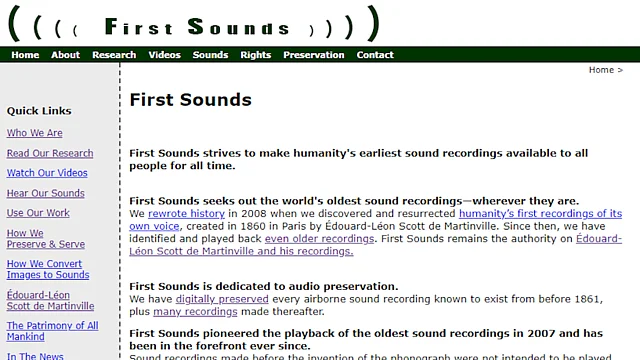The image size is (640, 360).
Task: Open the About menu item
Action: 65,55
